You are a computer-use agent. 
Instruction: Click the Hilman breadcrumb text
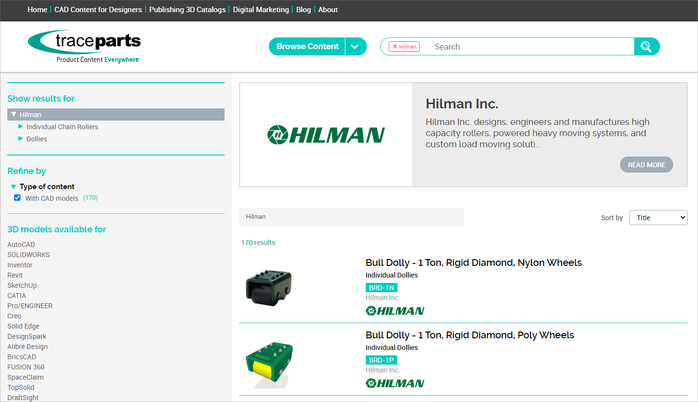click(256, 217)
